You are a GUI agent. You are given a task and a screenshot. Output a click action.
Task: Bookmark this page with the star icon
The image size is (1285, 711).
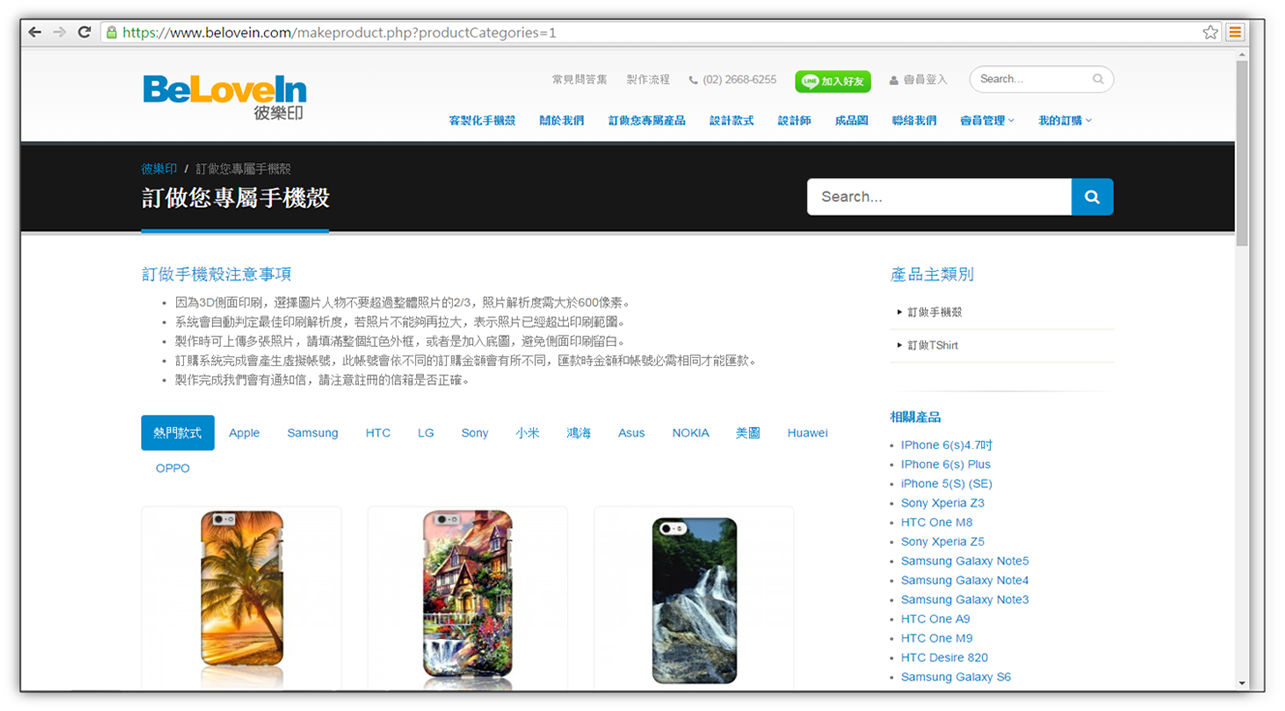pyautogui.click(x=1210, y=32)
